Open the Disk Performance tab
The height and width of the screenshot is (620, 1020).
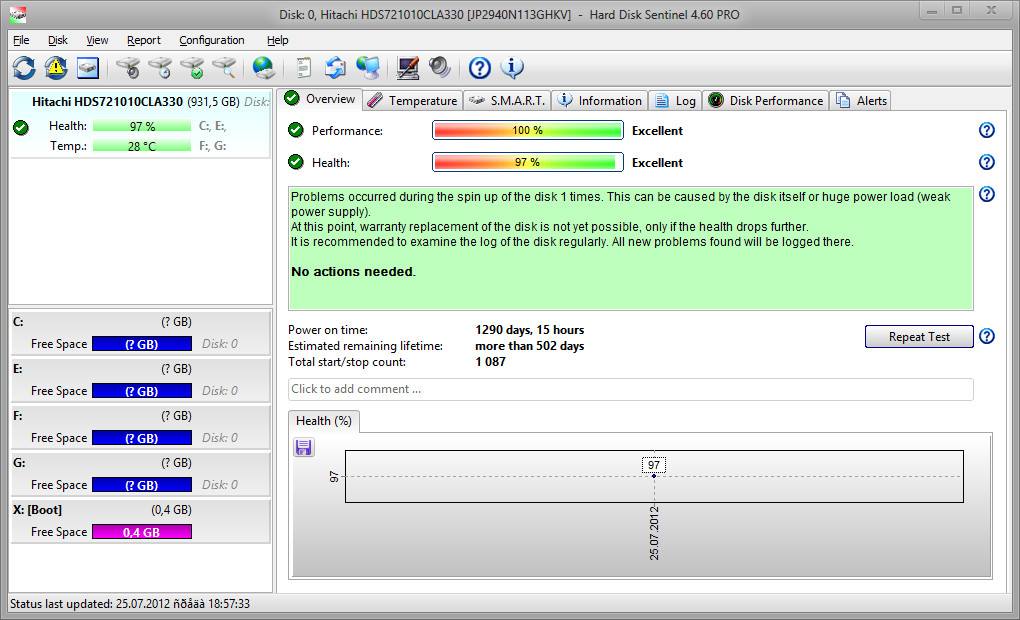[766, 100]
